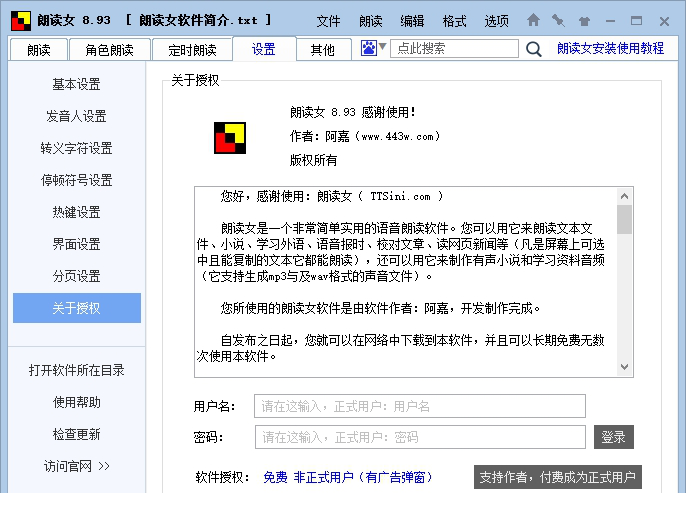Open 分页设置 in the sidebar
The image size is (686, 512).
[77, 276]
